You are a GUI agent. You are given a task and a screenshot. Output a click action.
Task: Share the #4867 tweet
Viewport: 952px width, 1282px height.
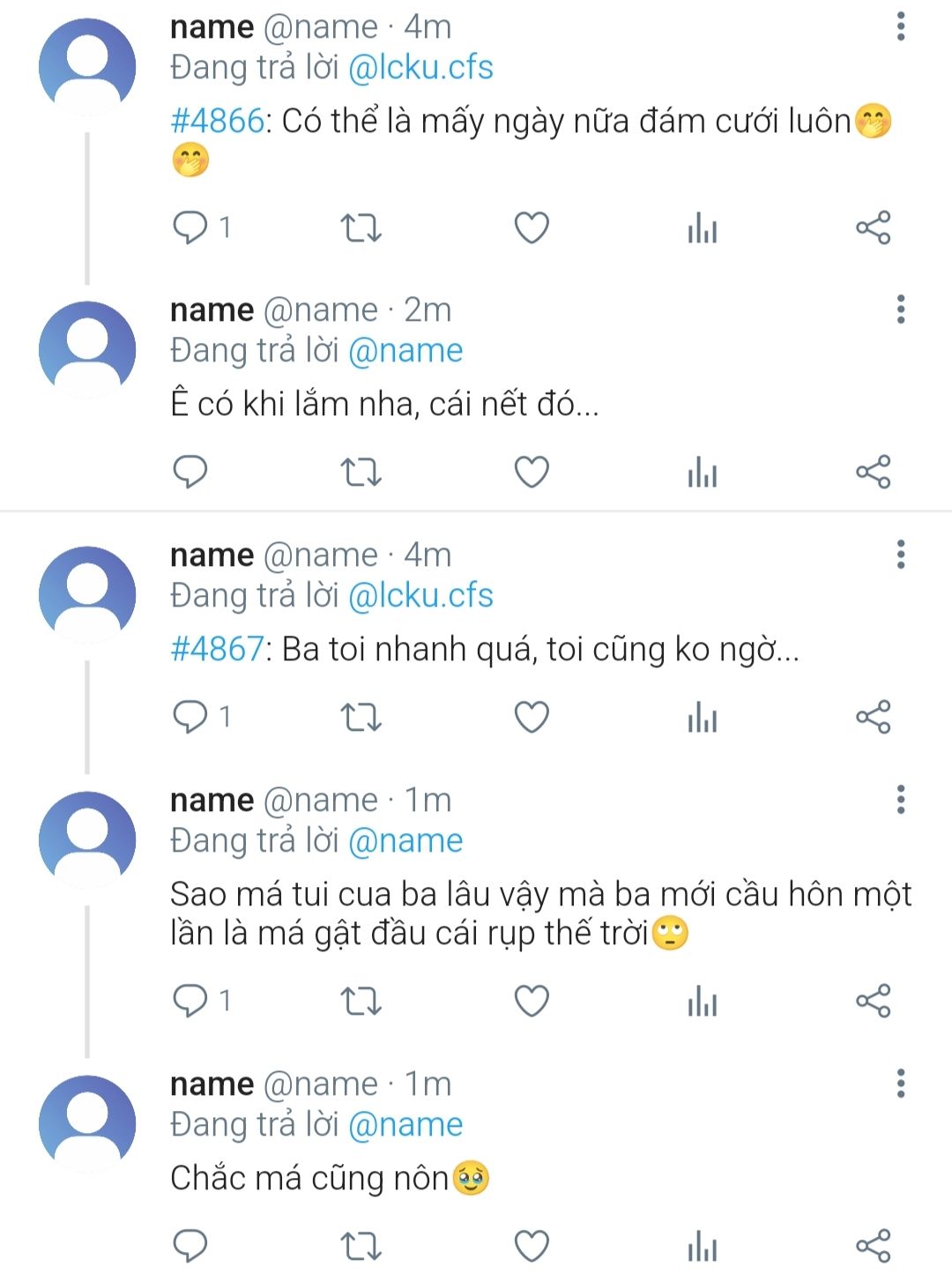[873, 718]
